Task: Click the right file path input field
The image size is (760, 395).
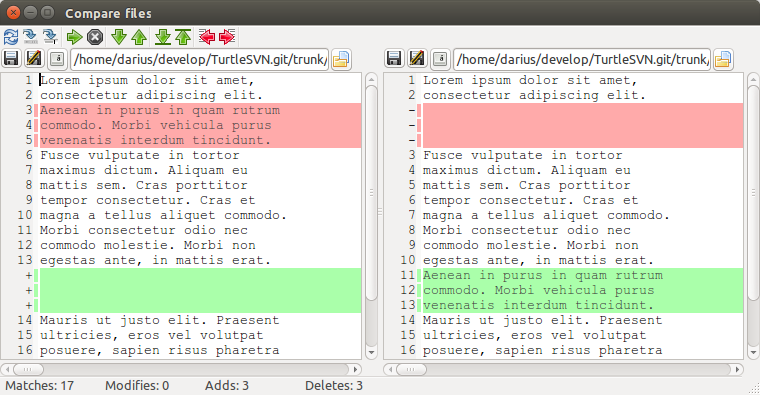Action: [582, 60]
